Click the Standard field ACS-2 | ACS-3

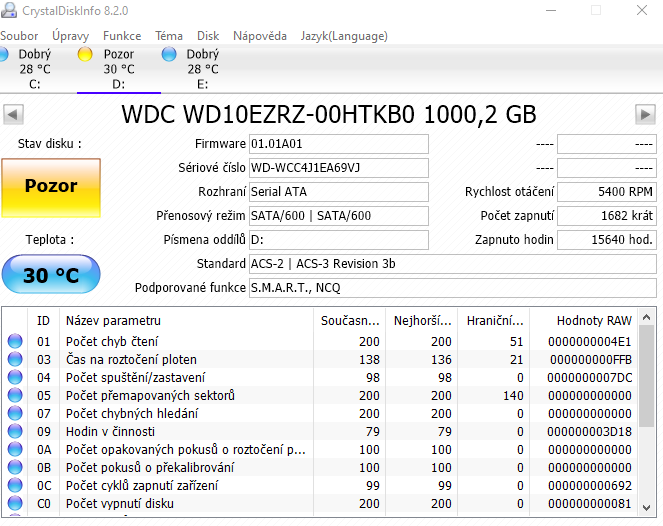[452, 264]
